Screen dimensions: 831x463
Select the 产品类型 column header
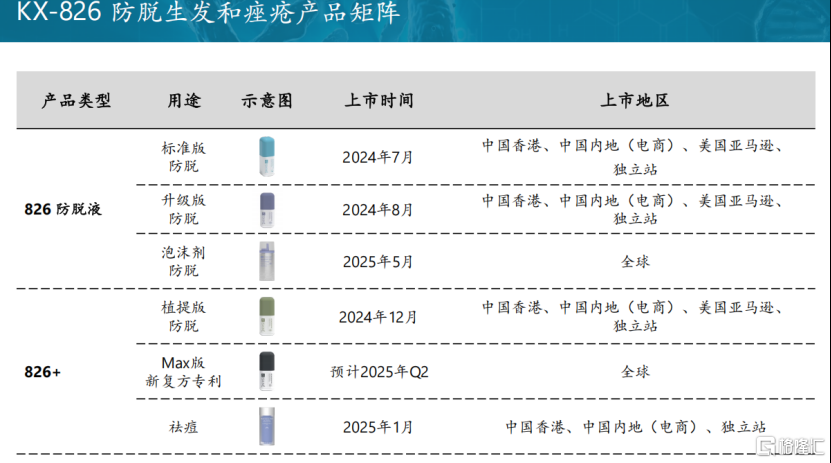(76, 101)
